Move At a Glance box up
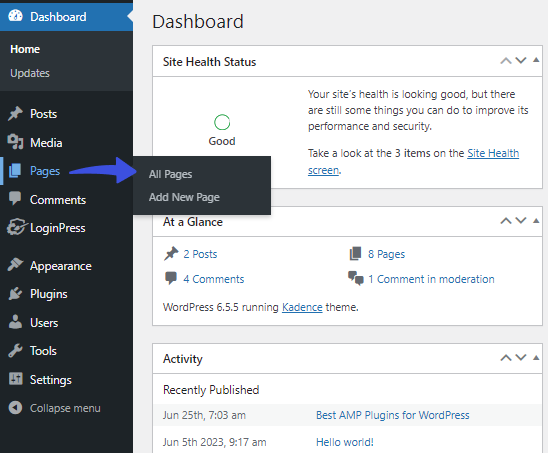Image resolution: width=548 pixels, height=453 pixels. coord(506,221)
